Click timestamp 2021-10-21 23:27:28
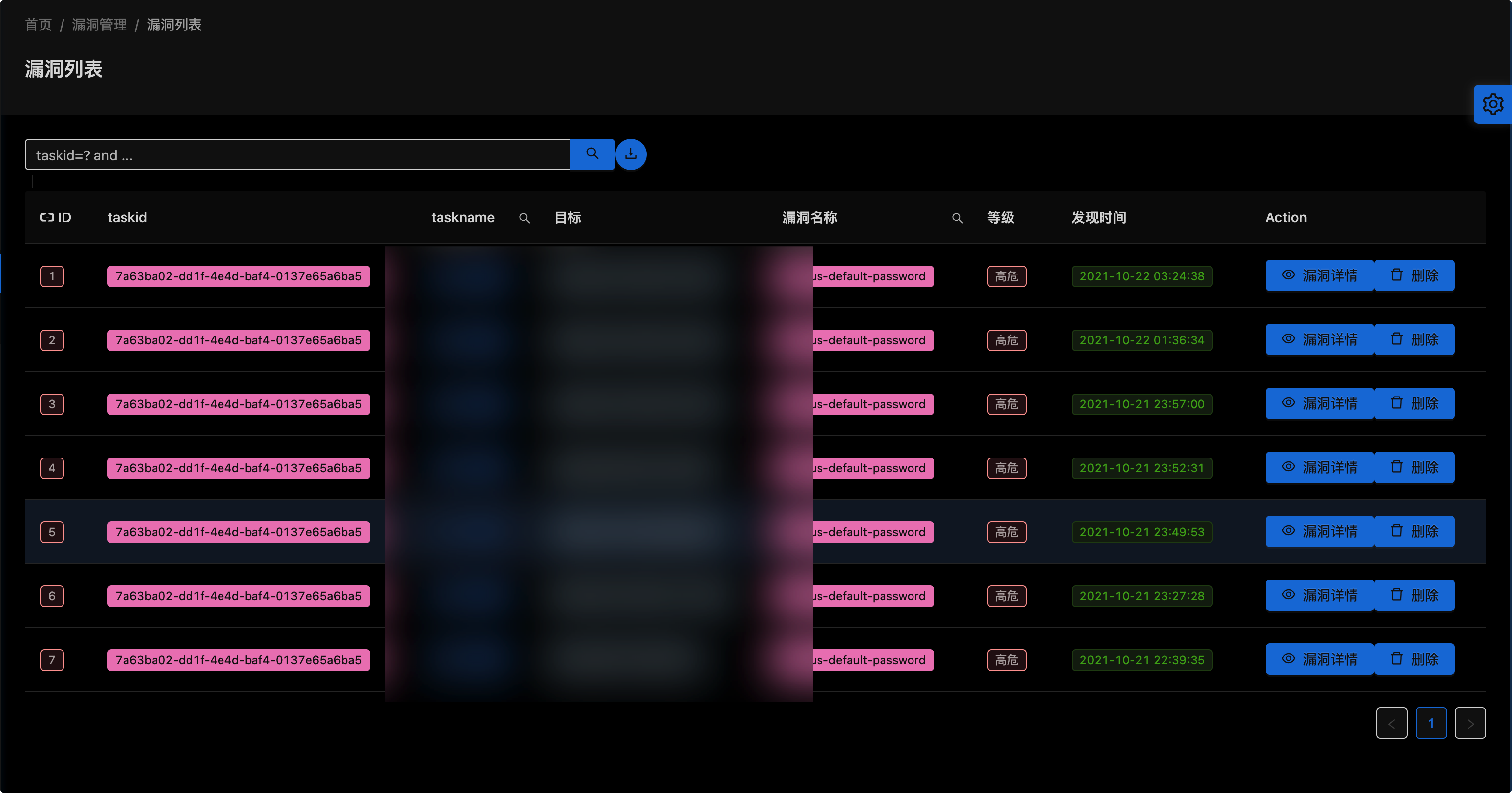Screen dimensions: 1512x793 [x=1141, y=596]
